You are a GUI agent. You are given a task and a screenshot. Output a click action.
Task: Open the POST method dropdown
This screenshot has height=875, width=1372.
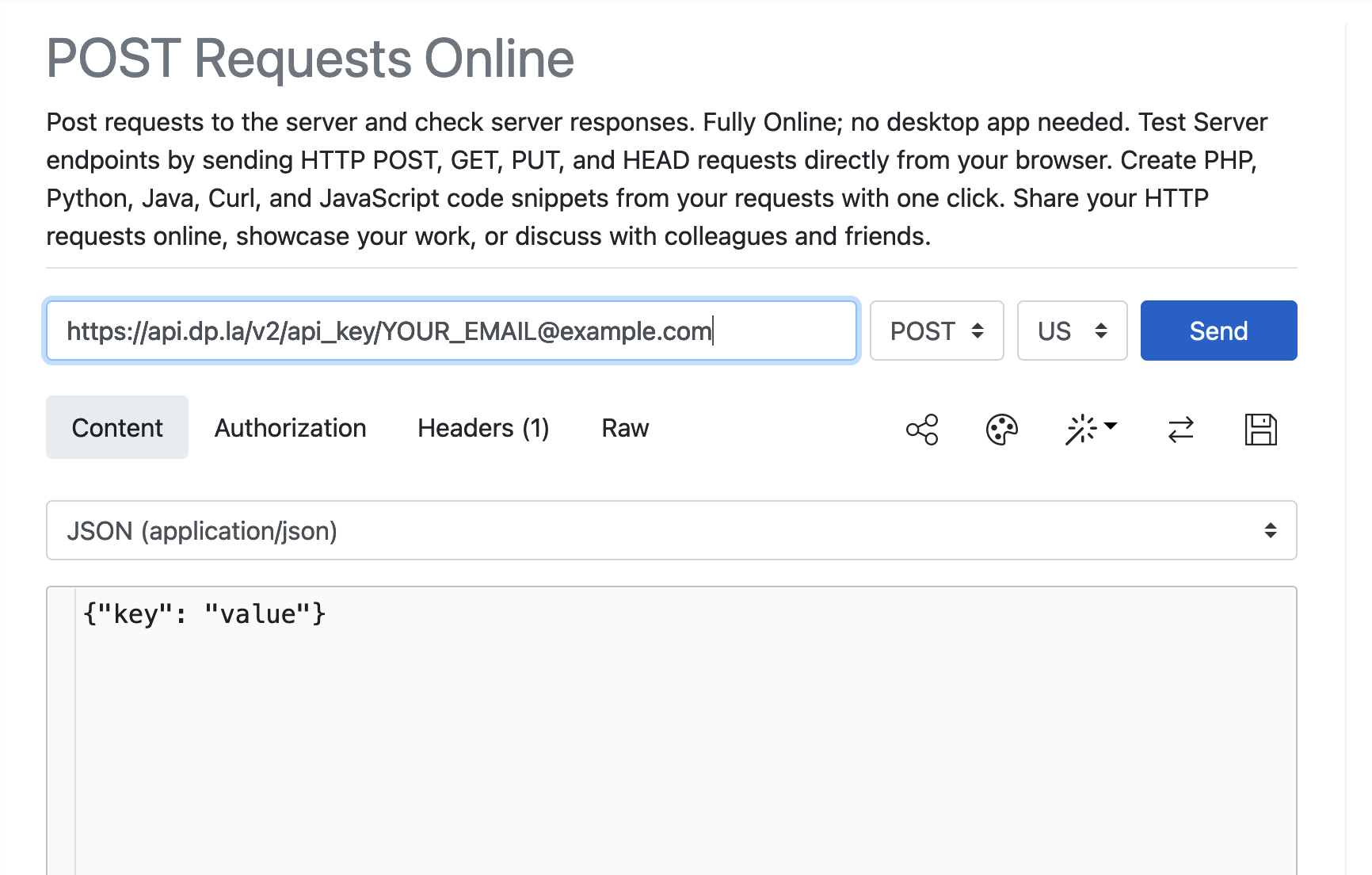(936, 331)
